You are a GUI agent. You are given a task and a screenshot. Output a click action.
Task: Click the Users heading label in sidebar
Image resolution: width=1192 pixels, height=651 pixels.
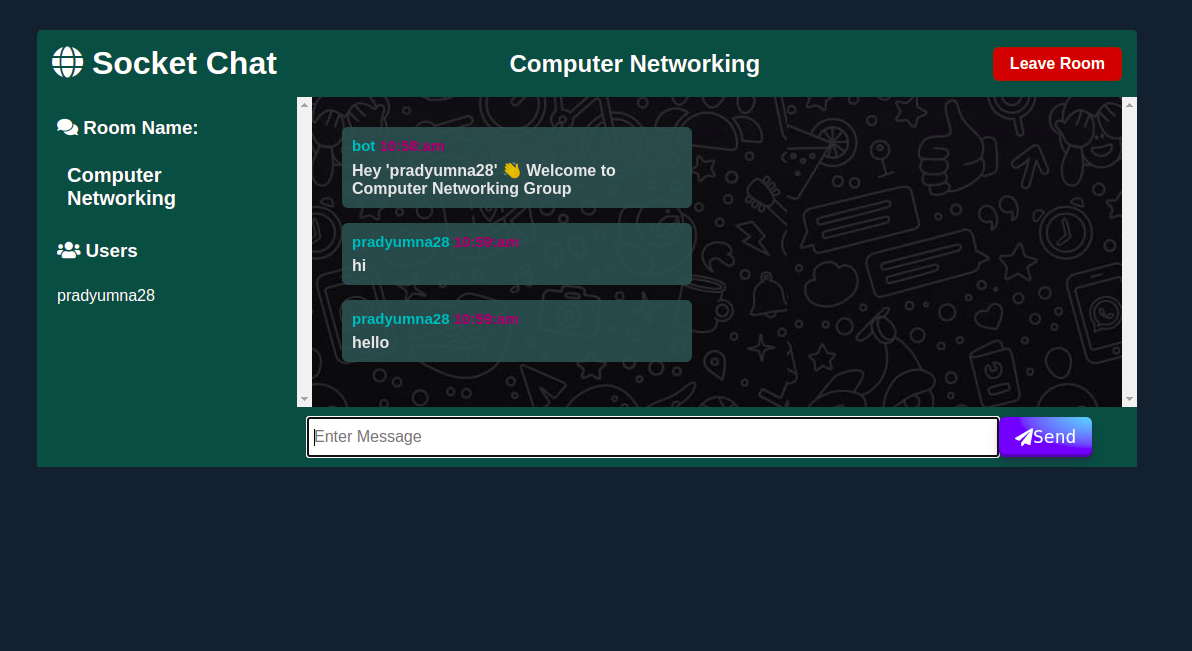point(111,251)
